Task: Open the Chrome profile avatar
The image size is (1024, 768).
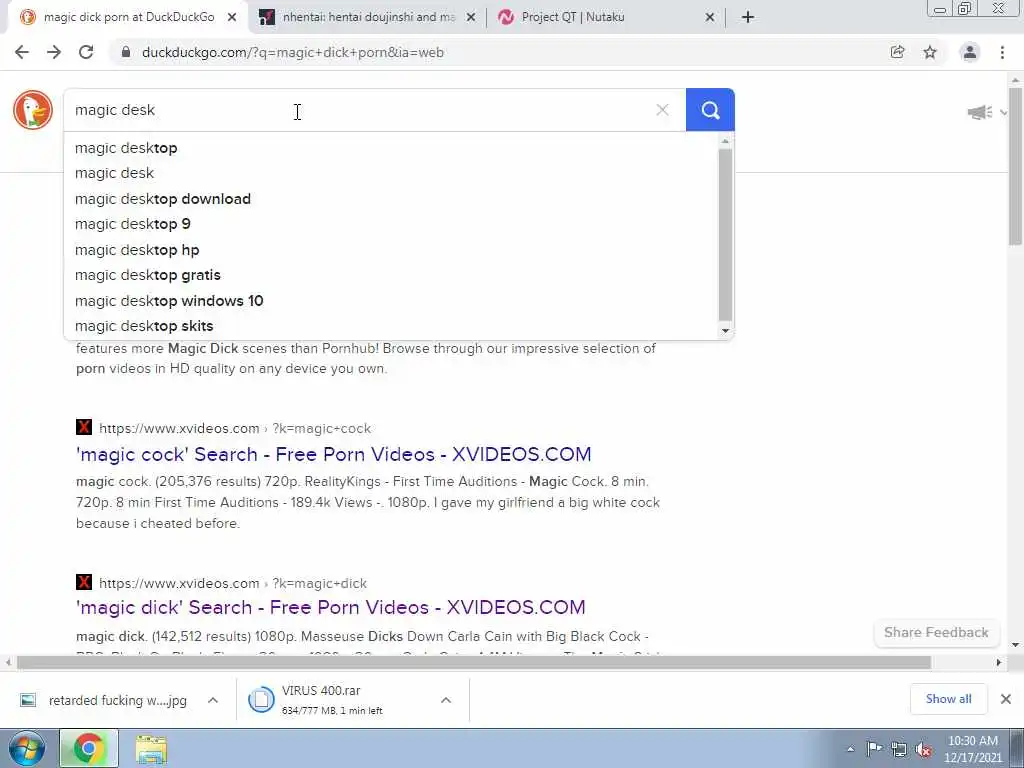Action: pyautogui.click(x=970, y=52)
